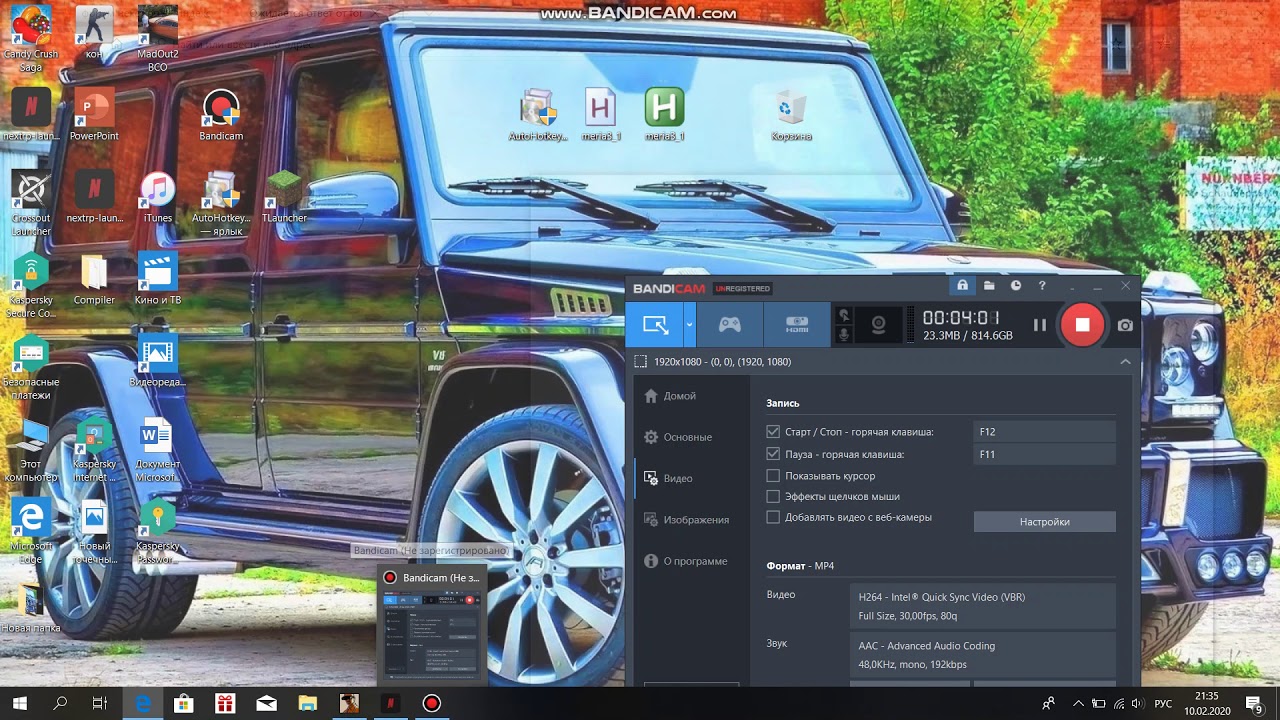1280x720 pixels.
Task: Select the TLauncher desktop icon
Action: [x=284, y=197]
